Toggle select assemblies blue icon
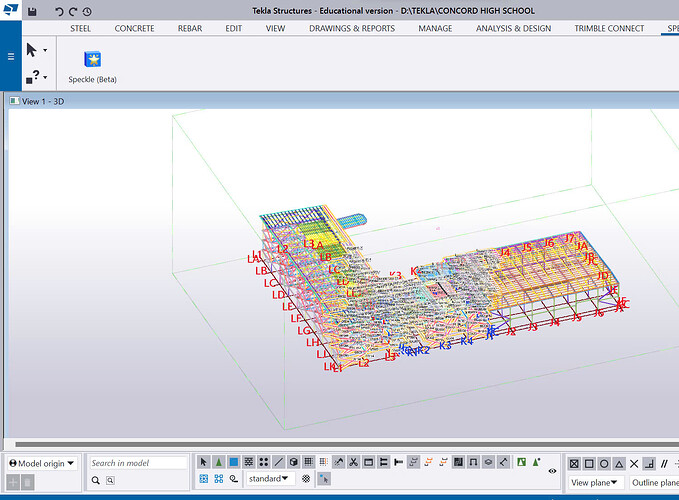679x500 pixels. [204, 478]
